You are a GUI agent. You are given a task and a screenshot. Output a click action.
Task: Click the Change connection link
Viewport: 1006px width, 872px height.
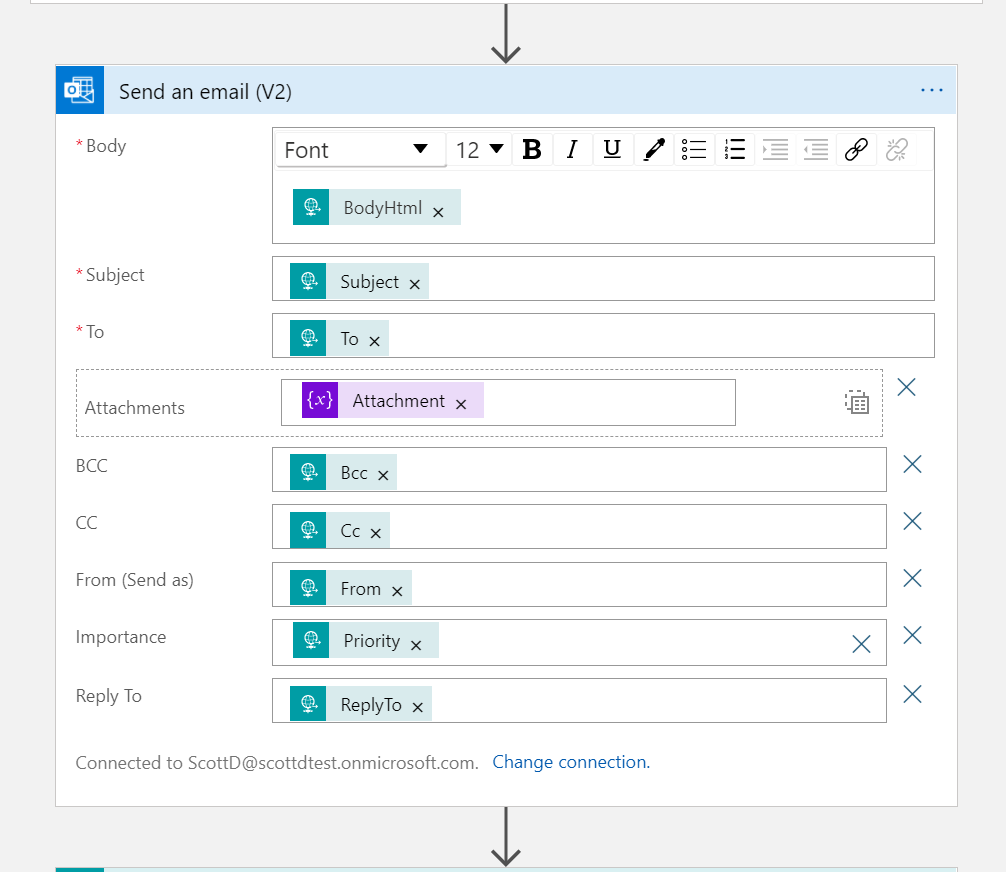[x=571, y=762]
